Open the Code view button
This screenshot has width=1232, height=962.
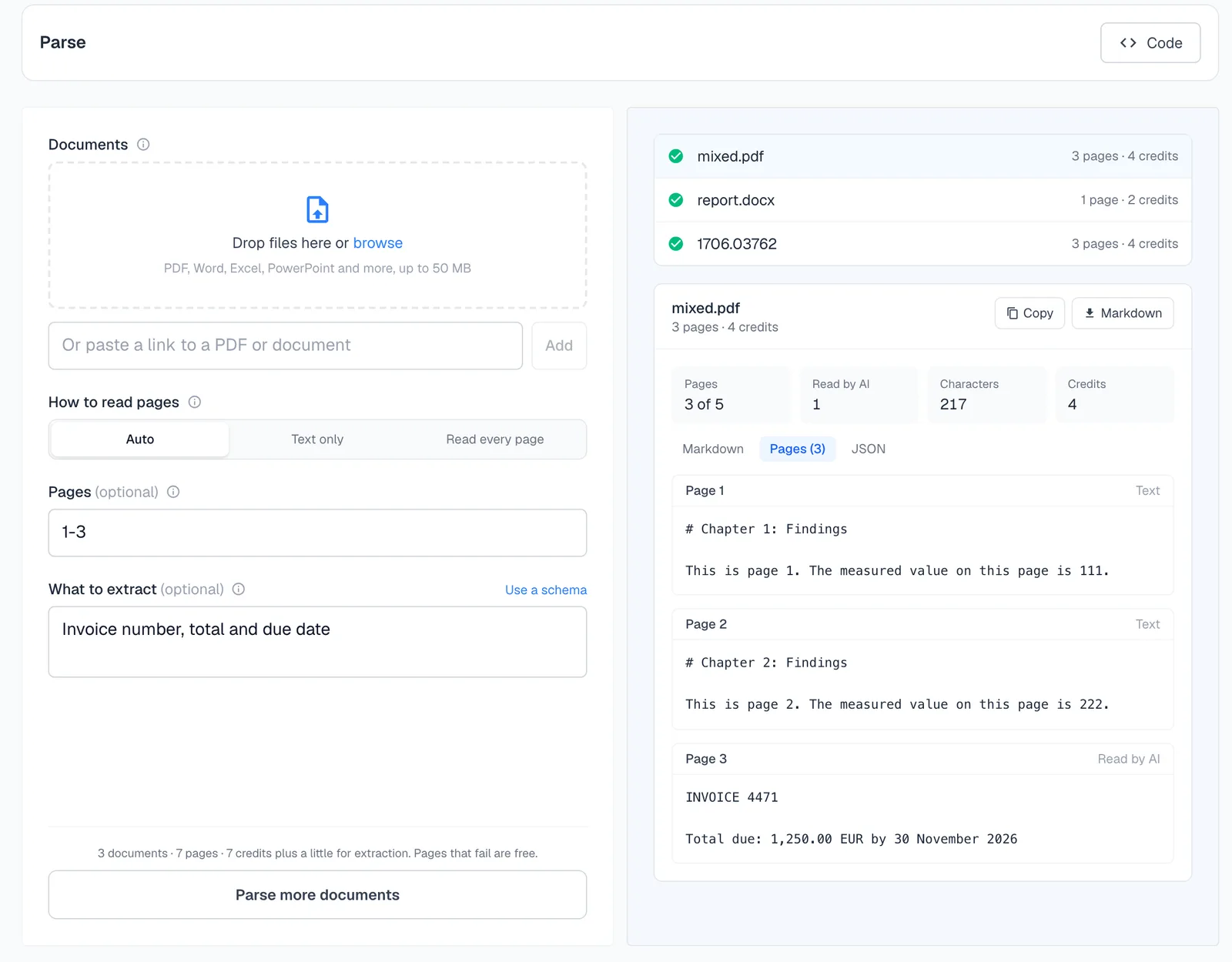1150,43
